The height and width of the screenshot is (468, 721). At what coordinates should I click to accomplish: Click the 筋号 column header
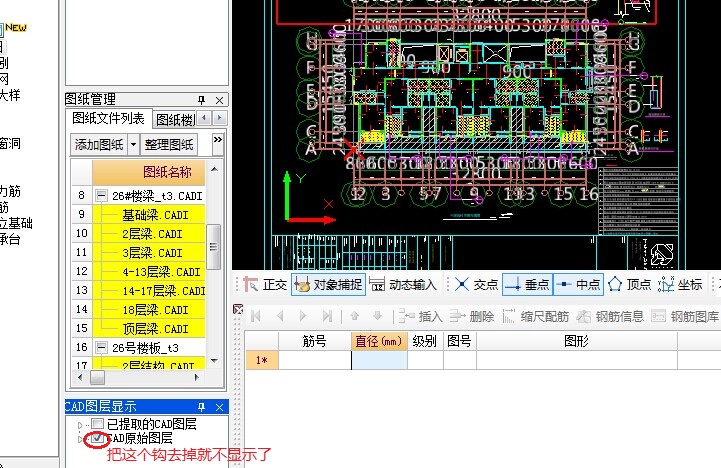tap(315, 341)
